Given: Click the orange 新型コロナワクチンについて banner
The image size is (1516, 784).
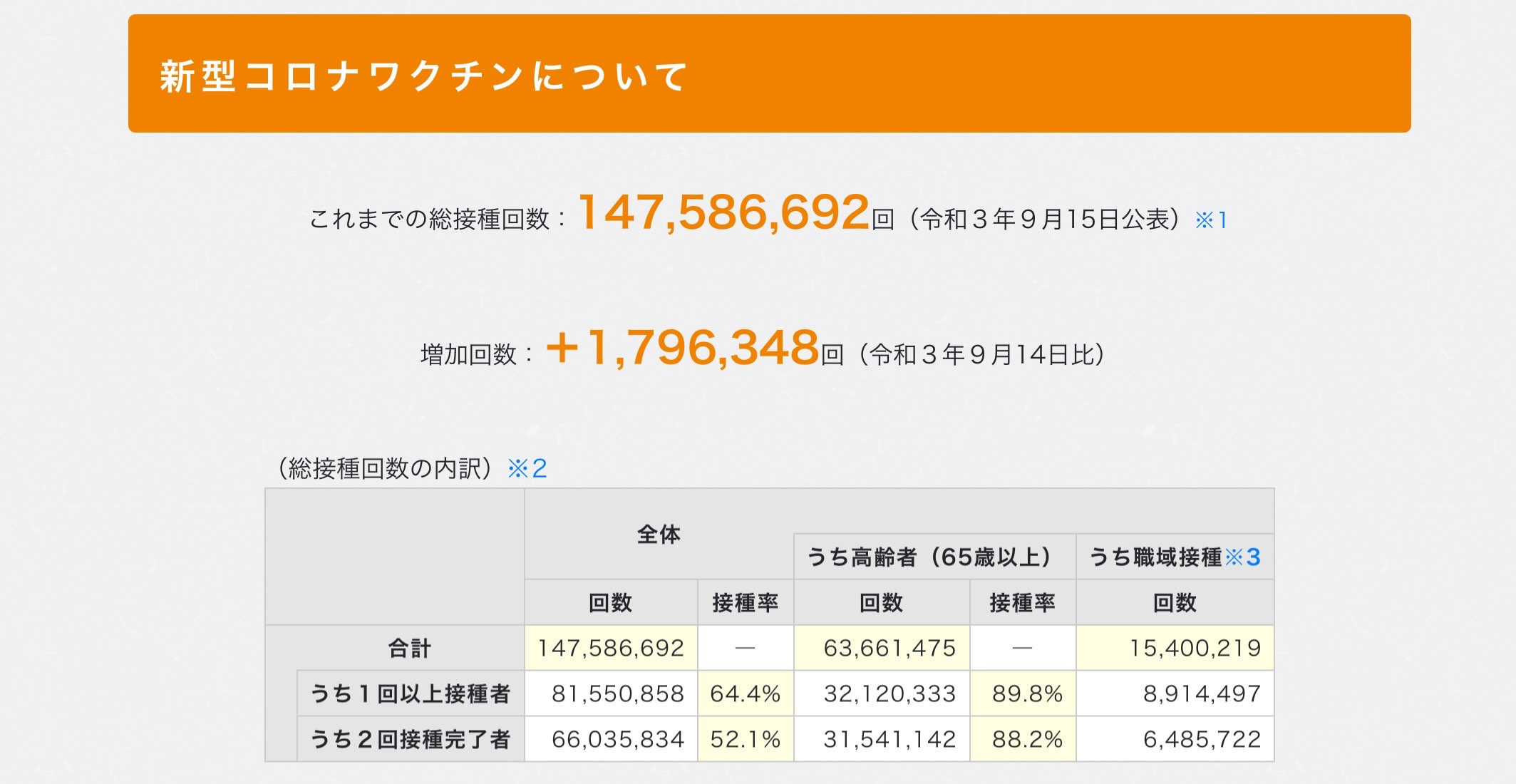Looking at the screenshot, I should [769, 73].
